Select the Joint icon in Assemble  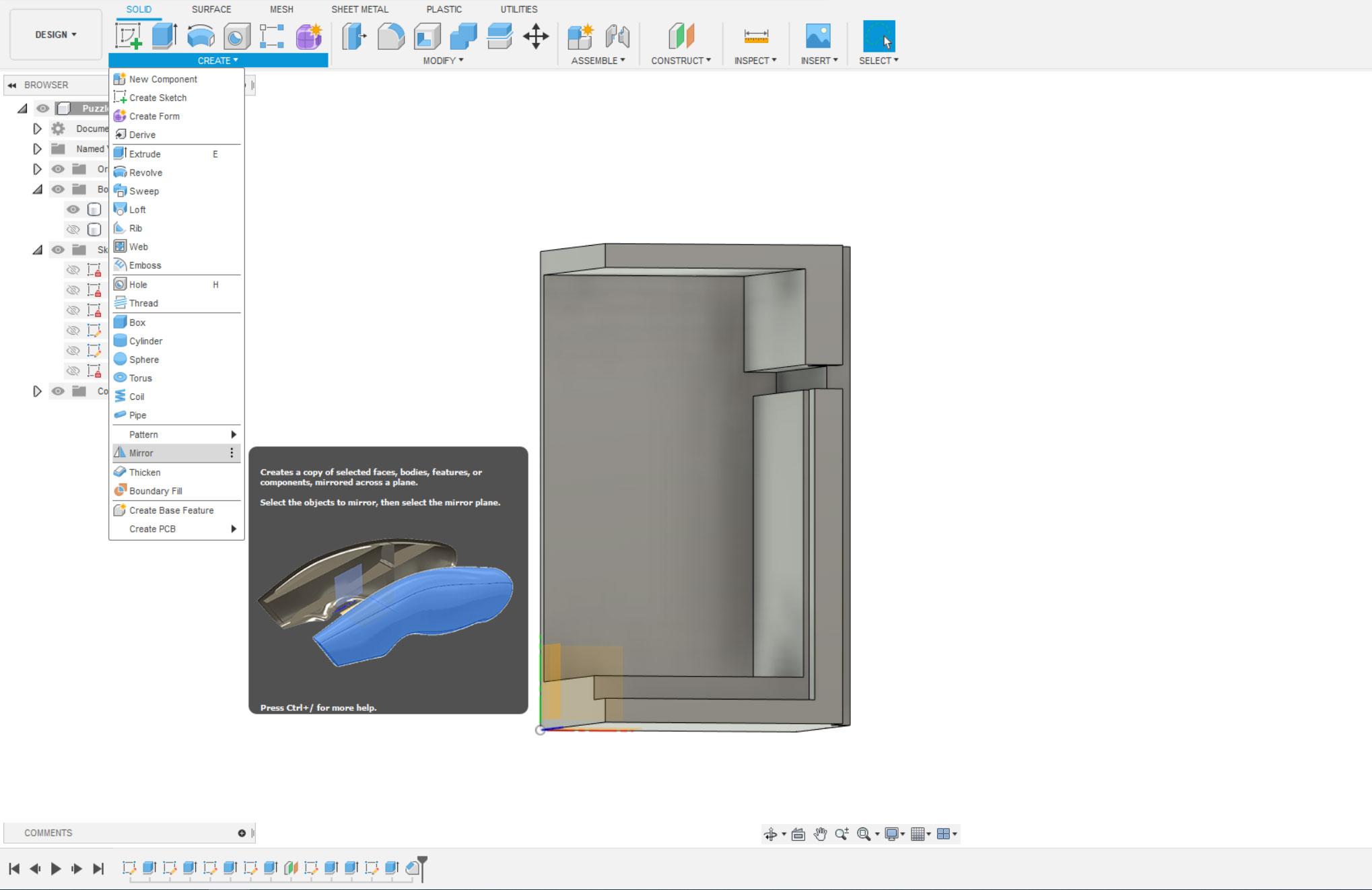pyautogui.click(x=617, y=36)
